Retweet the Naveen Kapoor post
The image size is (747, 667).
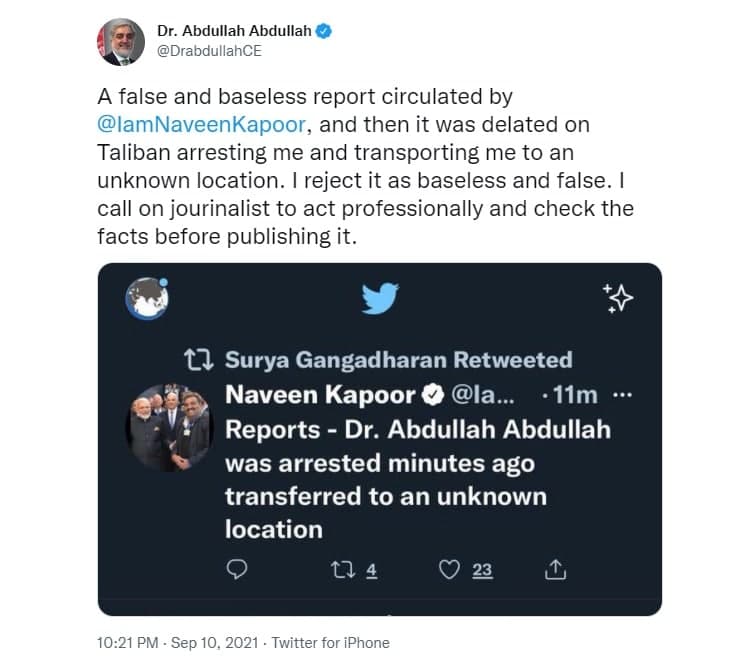[x=343, y=569]
